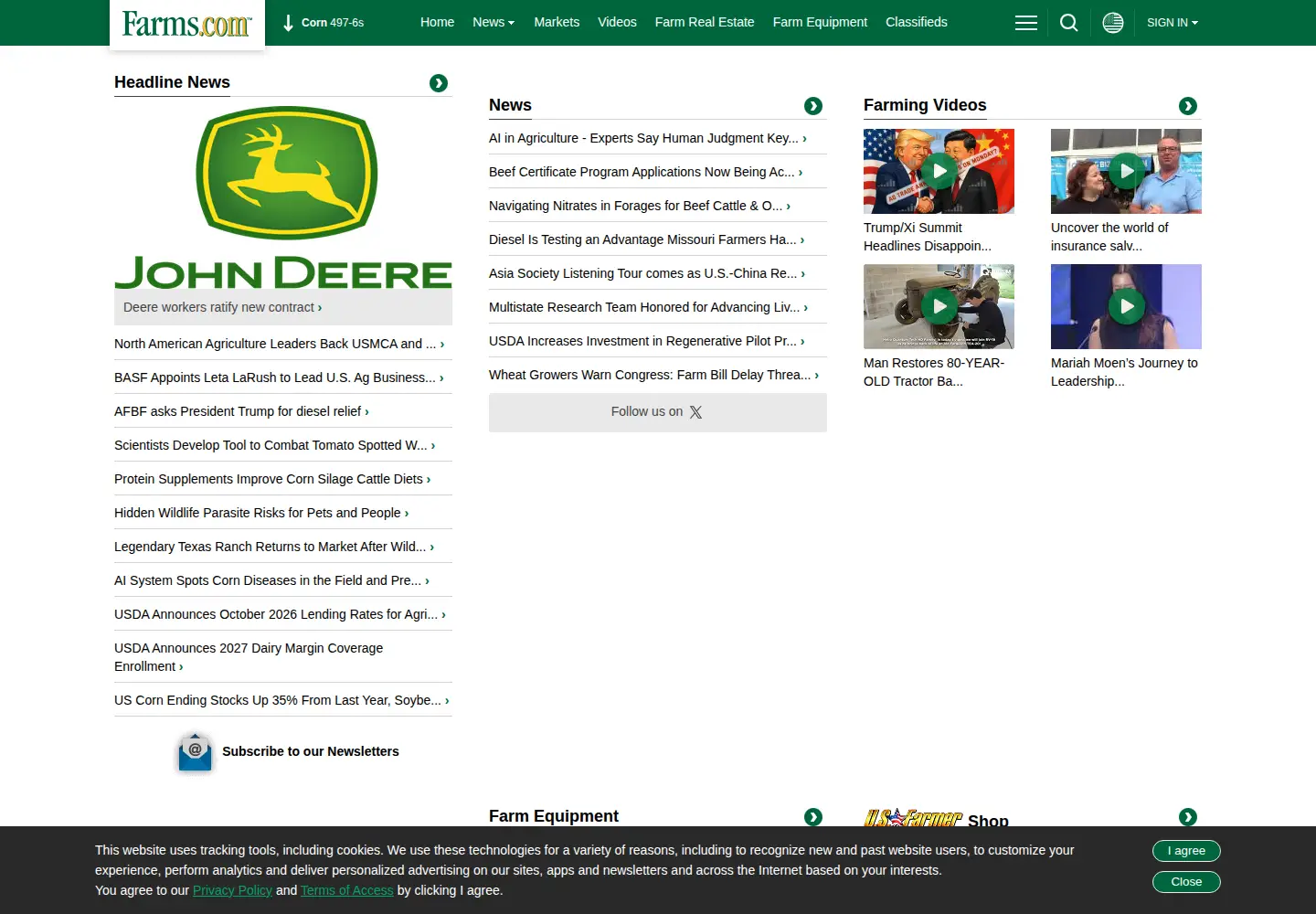Open AI in Agriculture news article
Screen dimensions: 1316x914
pyautogui.click(x=647, y=138)
